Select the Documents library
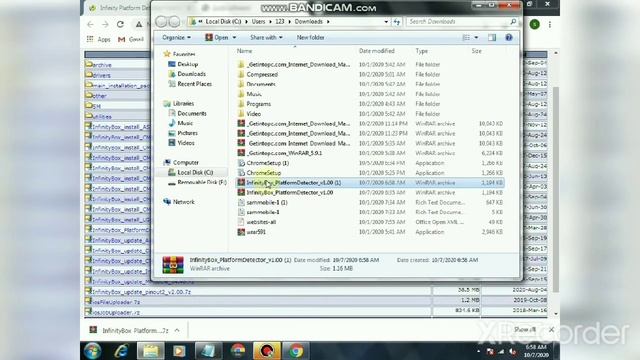This screenshot has height=360, width=640. (192, 113)
